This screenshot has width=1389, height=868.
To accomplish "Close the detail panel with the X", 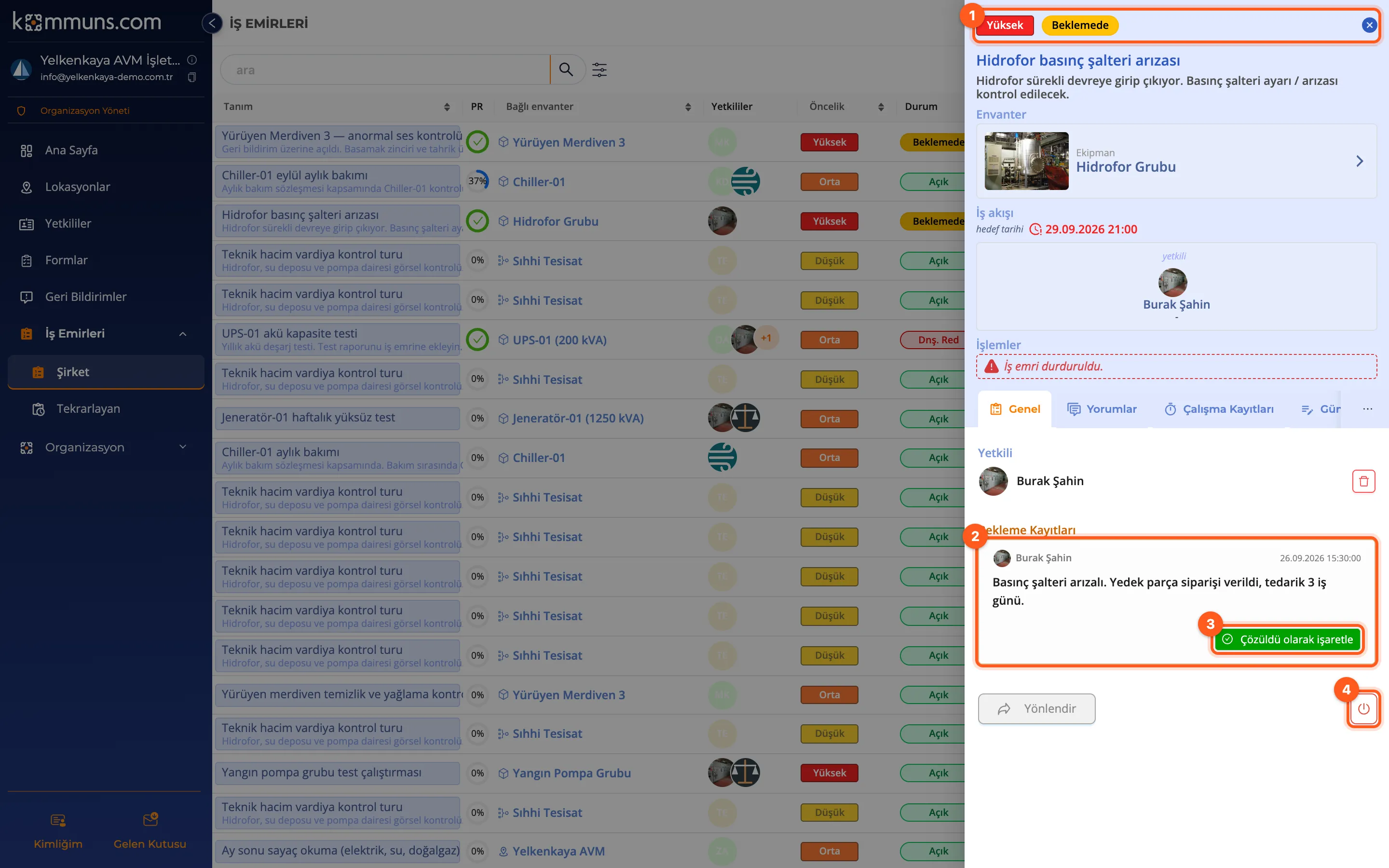I will pyautogui.click(x=1369, y=25).
